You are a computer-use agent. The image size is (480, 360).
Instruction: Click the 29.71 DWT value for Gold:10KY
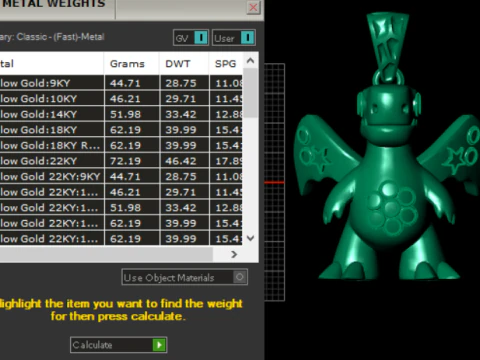(181, 99)
